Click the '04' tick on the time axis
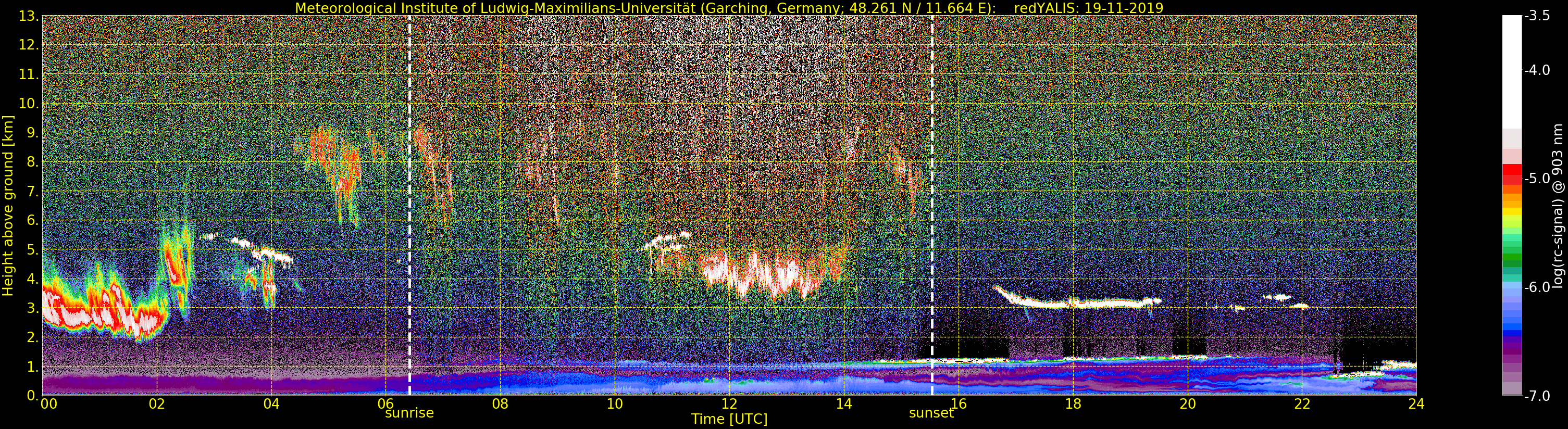 271,404
